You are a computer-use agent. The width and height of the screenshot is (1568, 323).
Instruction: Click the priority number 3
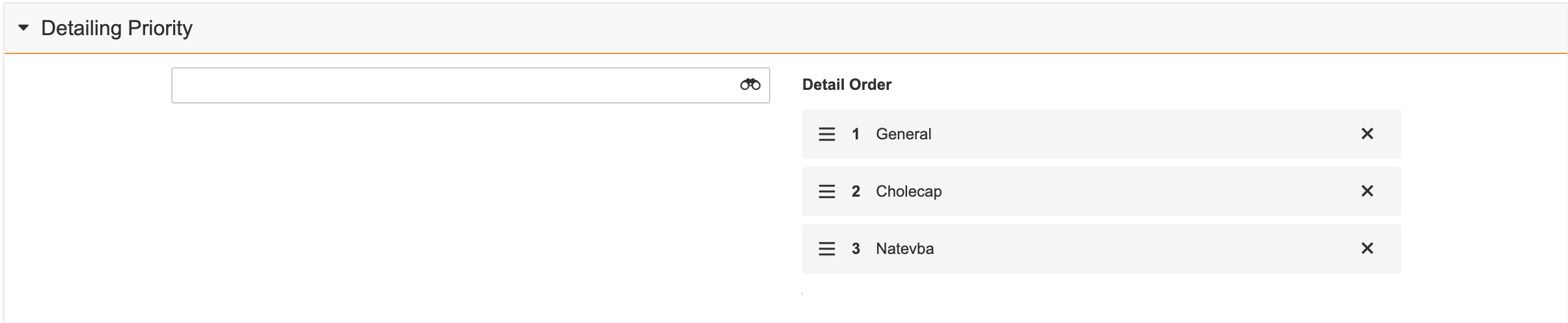[x=856, y=249]
